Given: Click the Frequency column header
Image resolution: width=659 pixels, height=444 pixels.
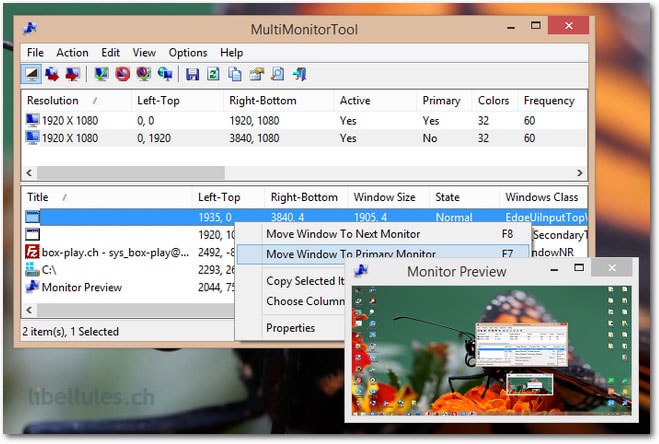Looking at the screenshot, I should (552, 100).
